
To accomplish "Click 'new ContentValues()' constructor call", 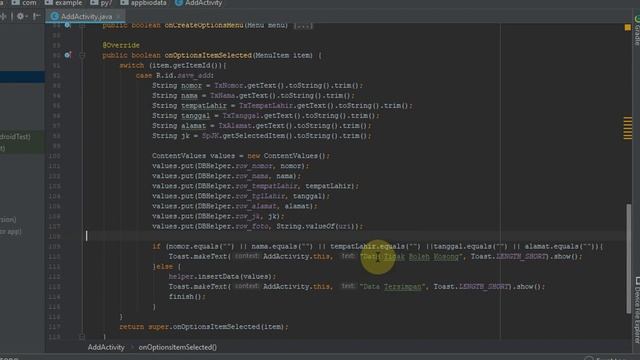I will [x=287, y=156].
